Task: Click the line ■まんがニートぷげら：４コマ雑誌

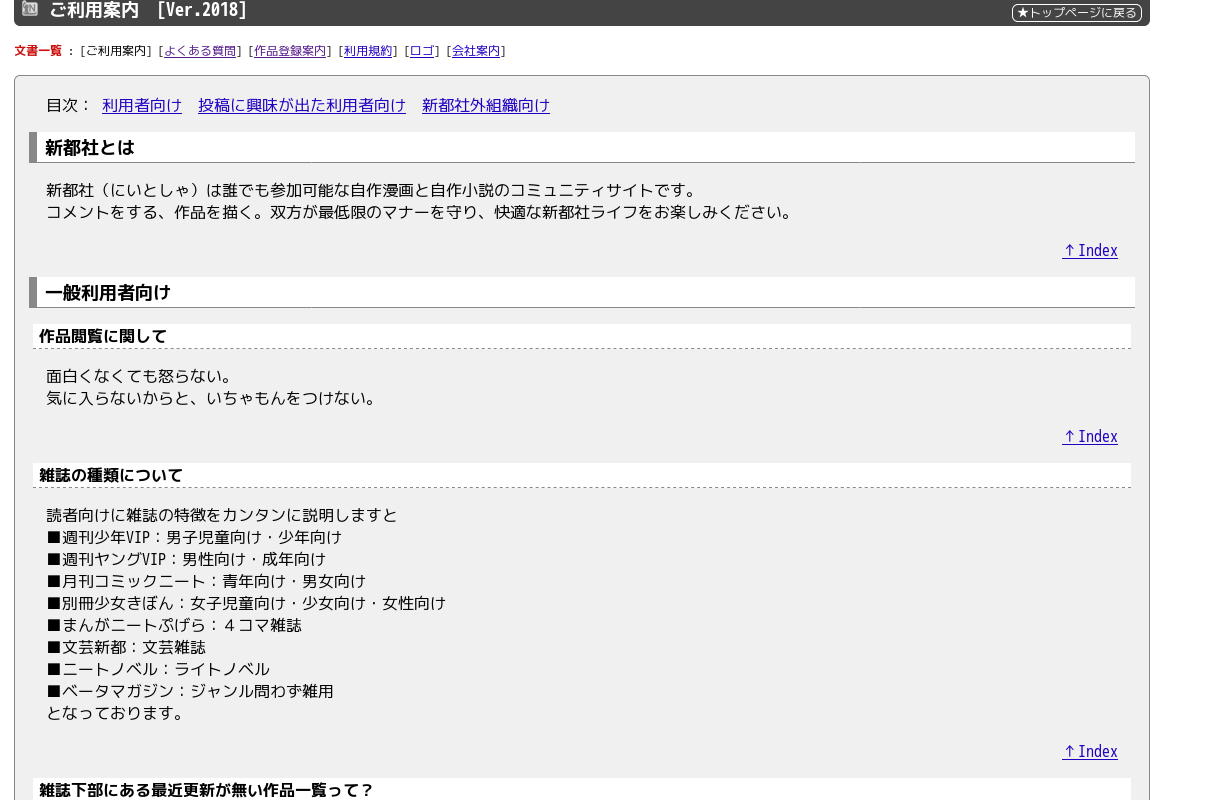Action: [x=174, y=626]
